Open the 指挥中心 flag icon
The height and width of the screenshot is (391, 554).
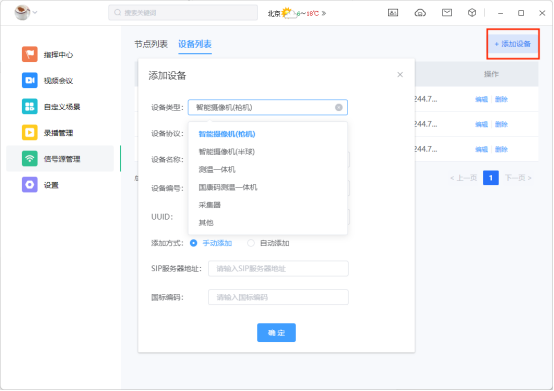(30, 54)
